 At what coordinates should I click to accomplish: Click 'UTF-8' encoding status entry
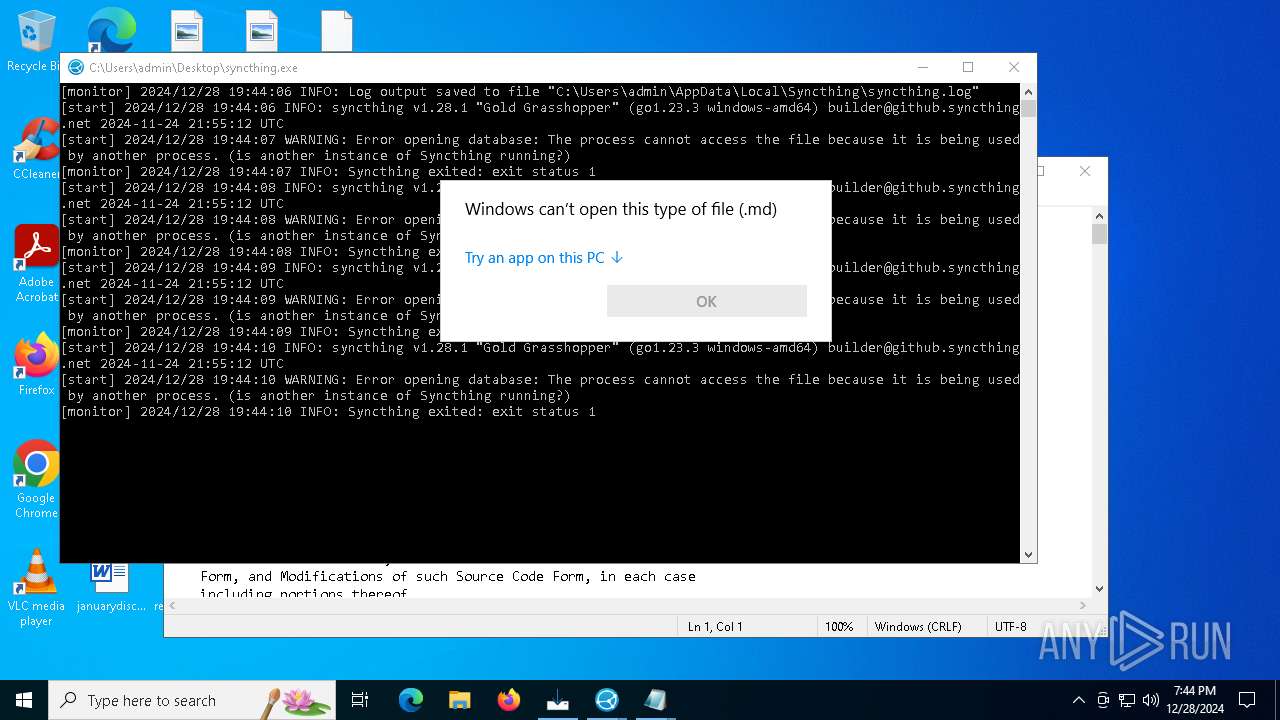tap(1010, 627)
